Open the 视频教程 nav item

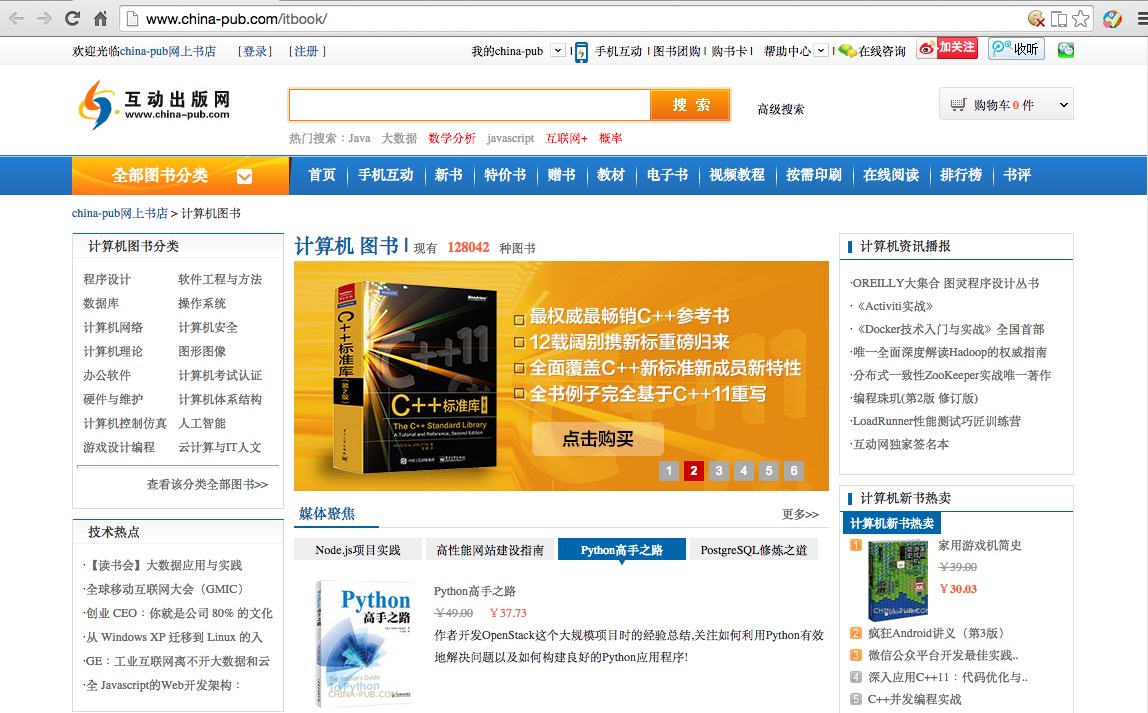(737, 175)
